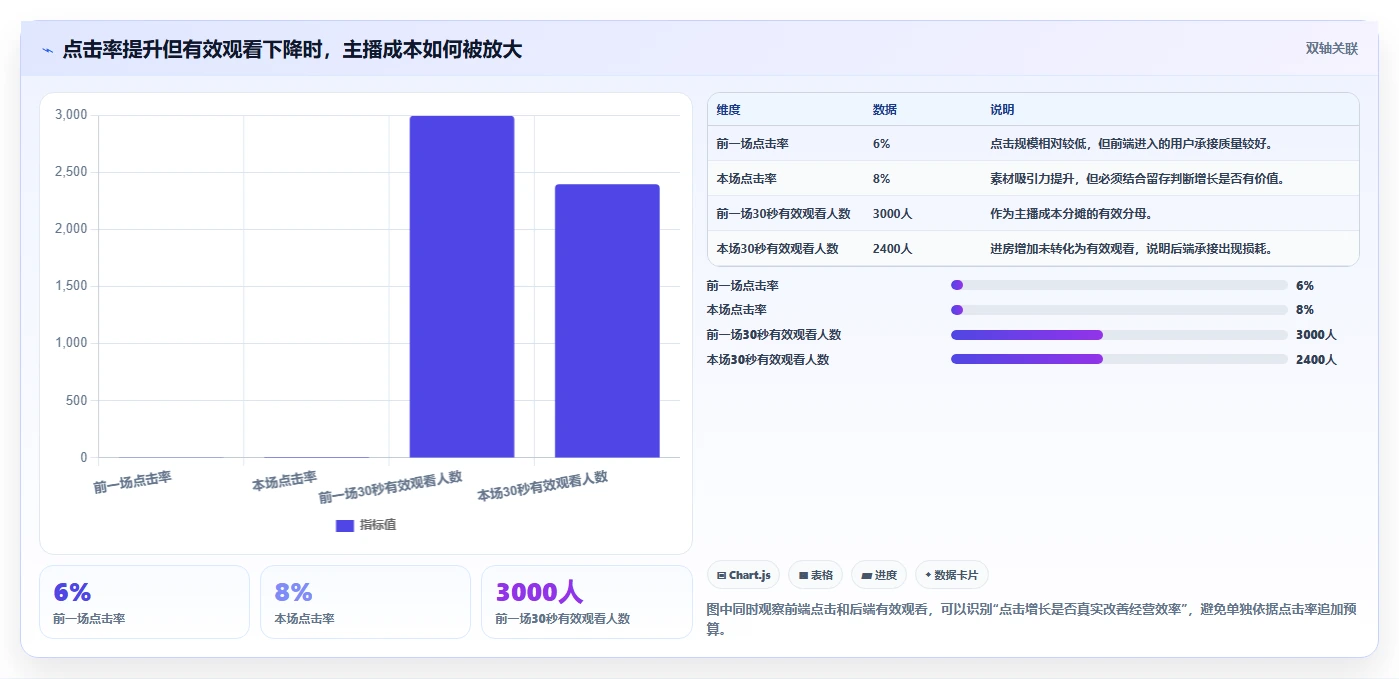Click the tall 3000 bar in the chart

click(x=462, y=287)
